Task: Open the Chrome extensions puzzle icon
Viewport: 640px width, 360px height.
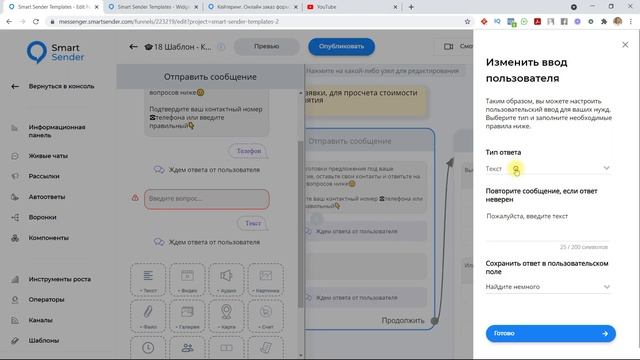Action: 604,22
